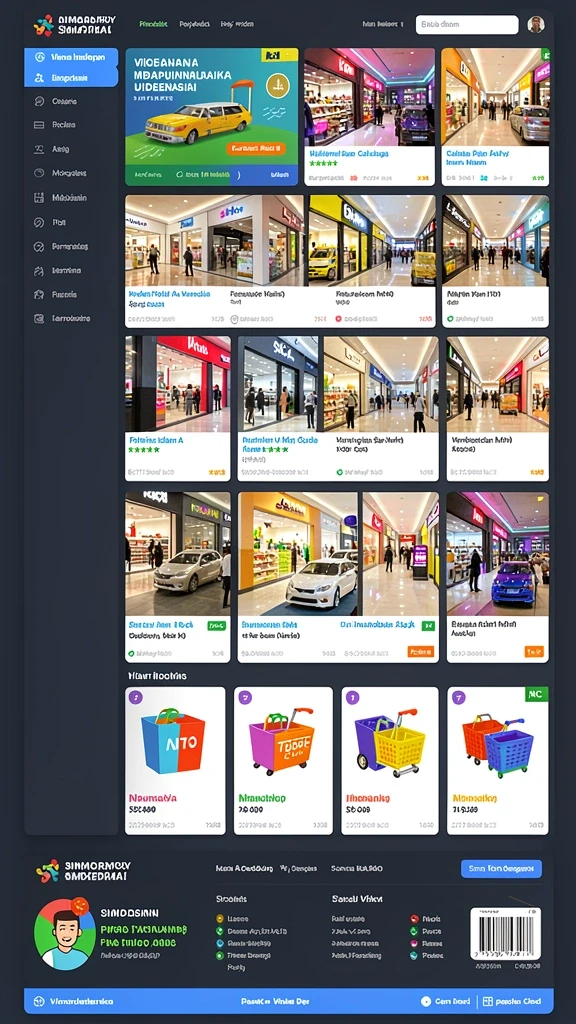
Task: Select the people icon in the blue sidebar section
Action: (39, 78)
